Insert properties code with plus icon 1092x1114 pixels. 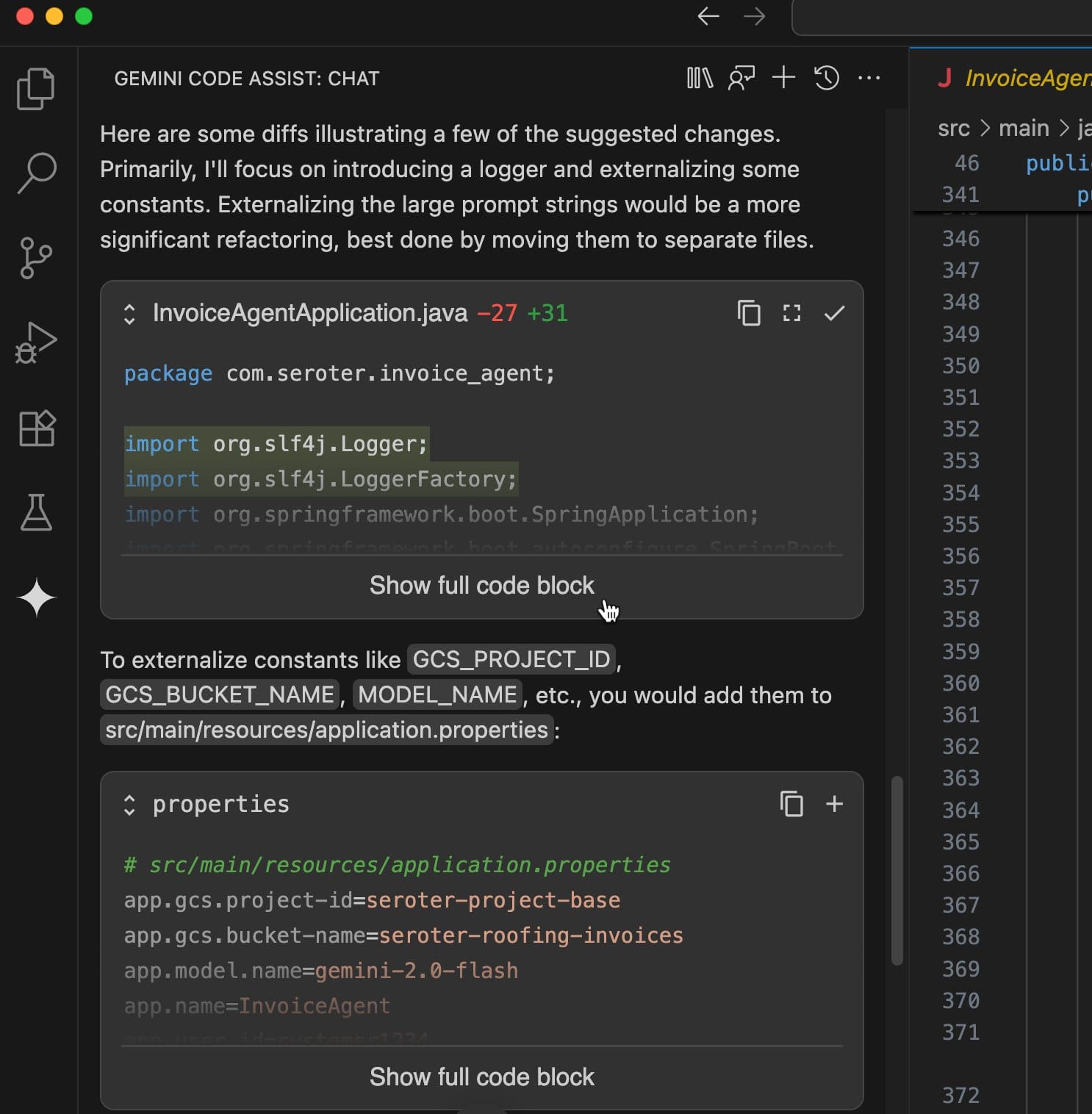(x=834, y=804)
